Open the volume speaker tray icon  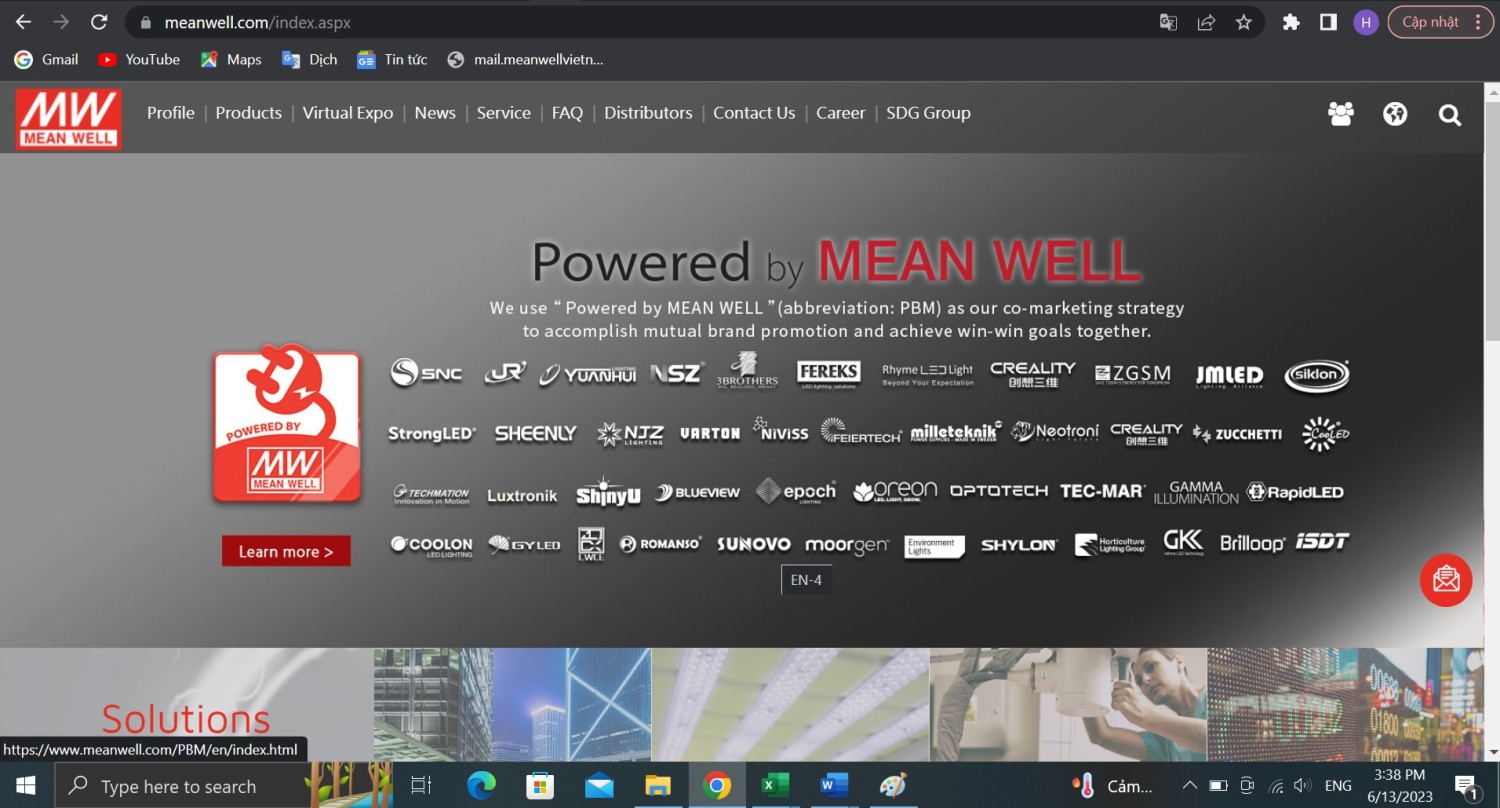pos(1302,786)
